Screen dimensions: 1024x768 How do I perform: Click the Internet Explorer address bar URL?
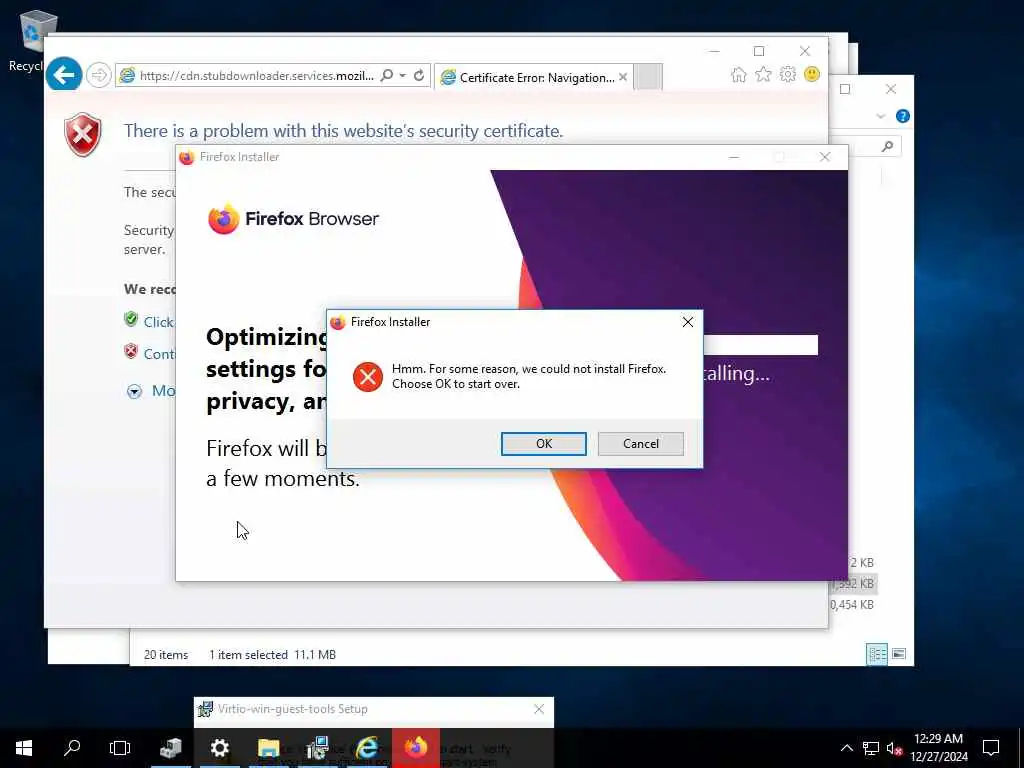point(256,76)
